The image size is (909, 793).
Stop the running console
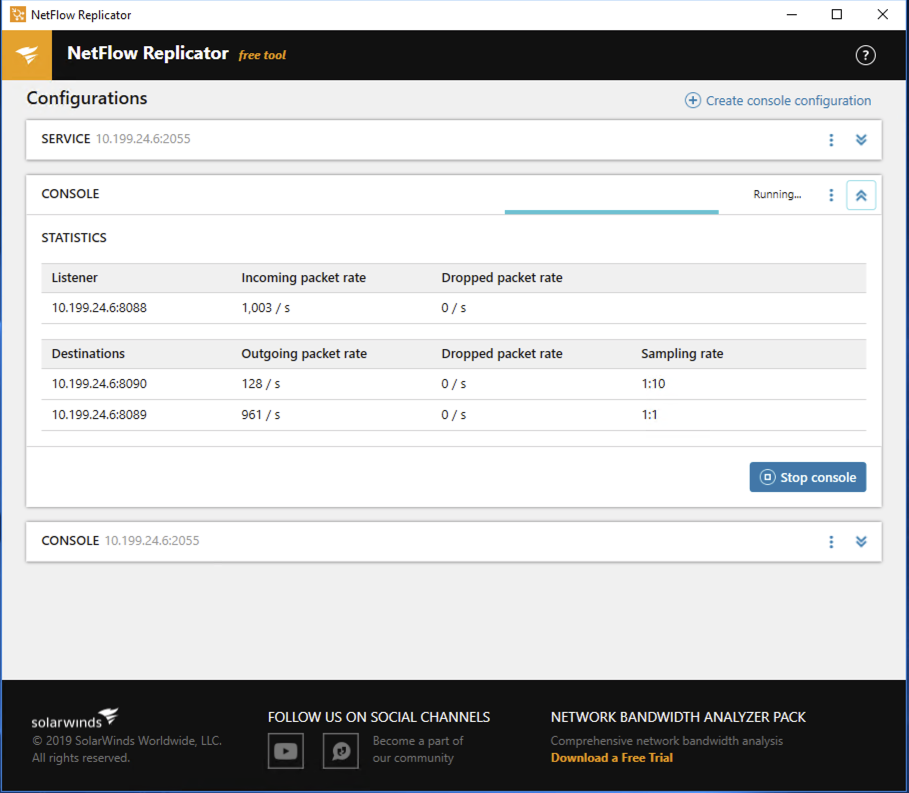click(808, 477)
